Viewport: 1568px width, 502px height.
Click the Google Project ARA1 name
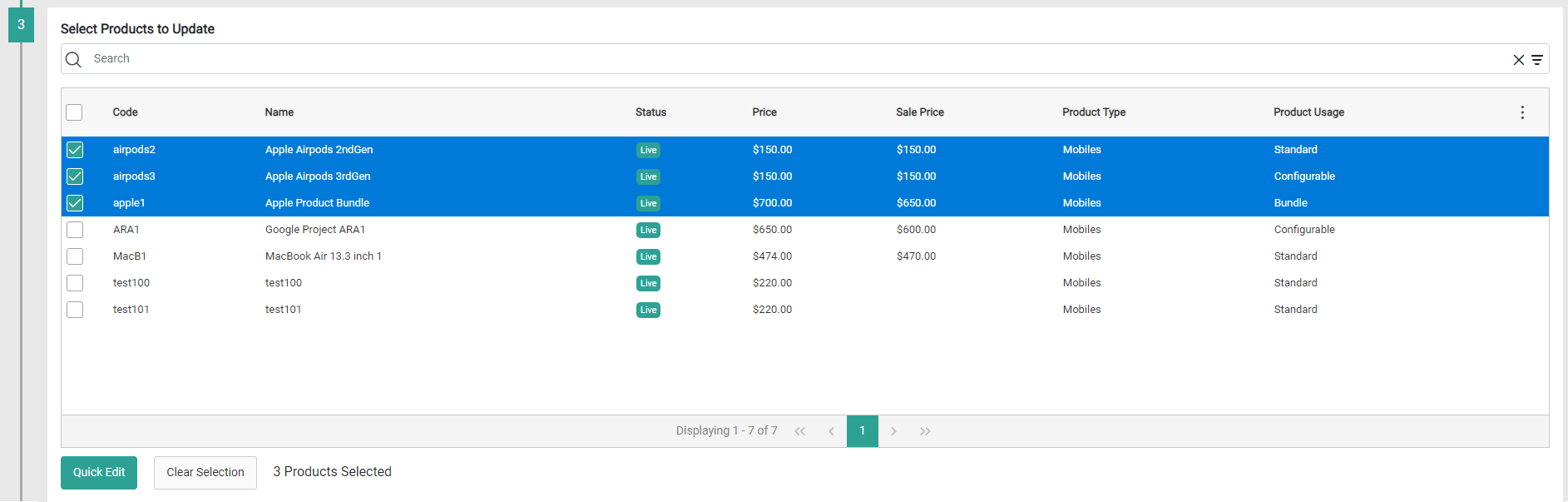point(315,230)
